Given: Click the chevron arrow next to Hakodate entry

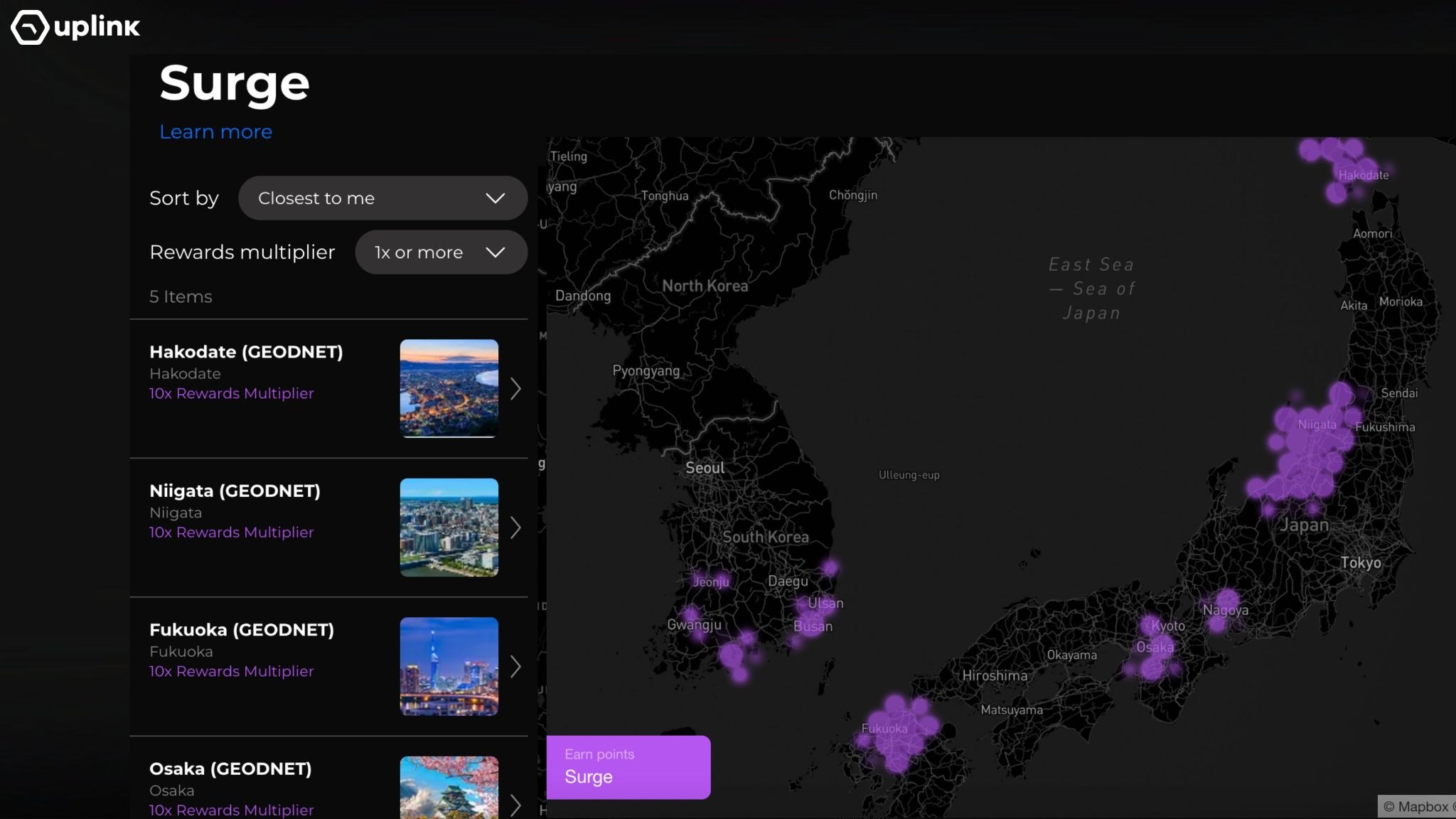Looking at the screenshot, I should click(515, 389).
